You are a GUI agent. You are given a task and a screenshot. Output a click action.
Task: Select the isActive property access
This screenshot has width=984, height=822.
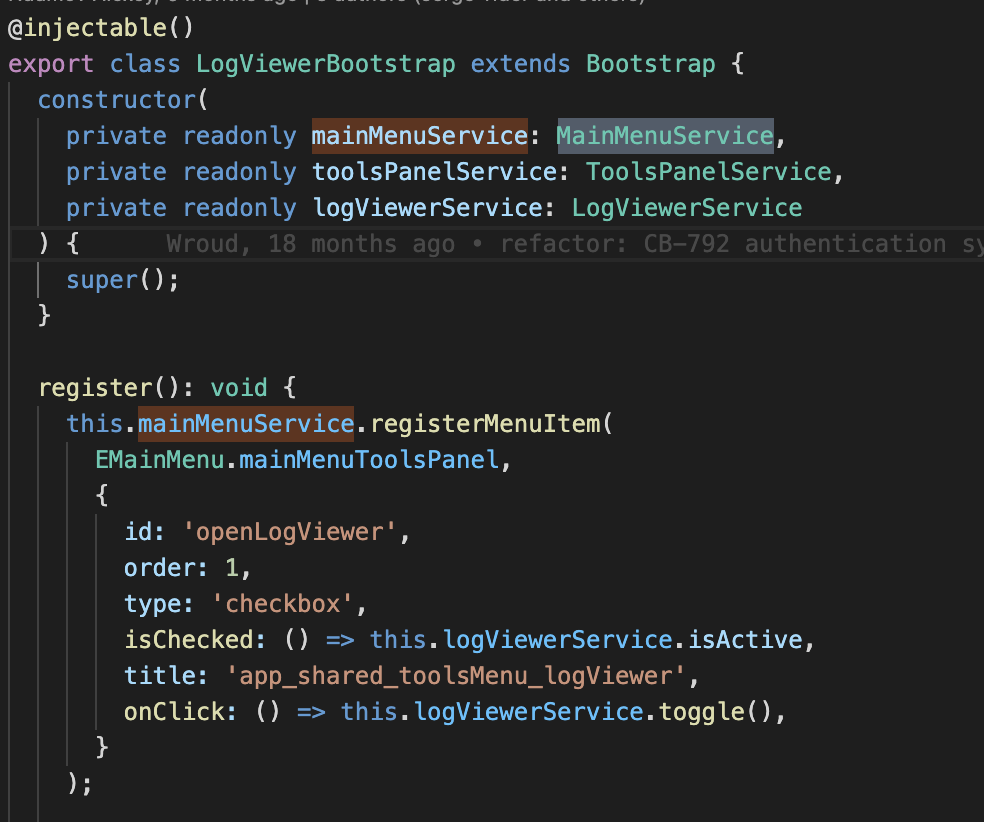click(x=745, y=639)
